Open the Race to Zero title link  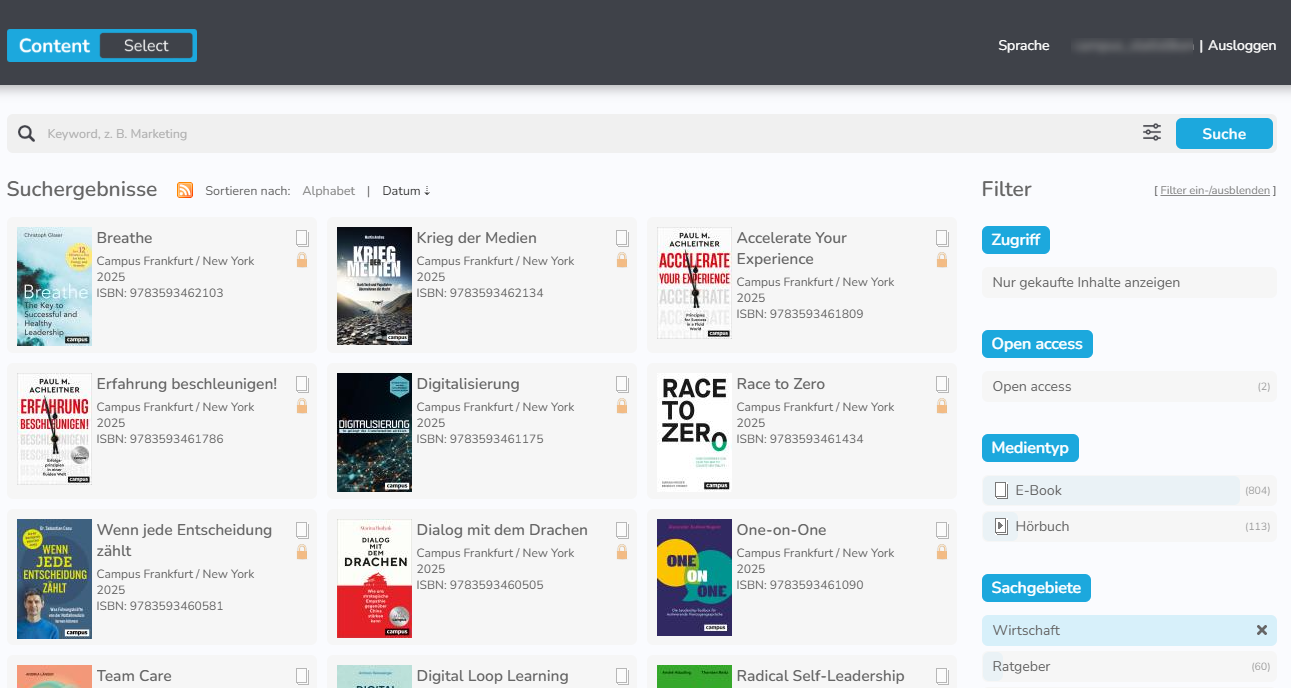pos(780,384)
